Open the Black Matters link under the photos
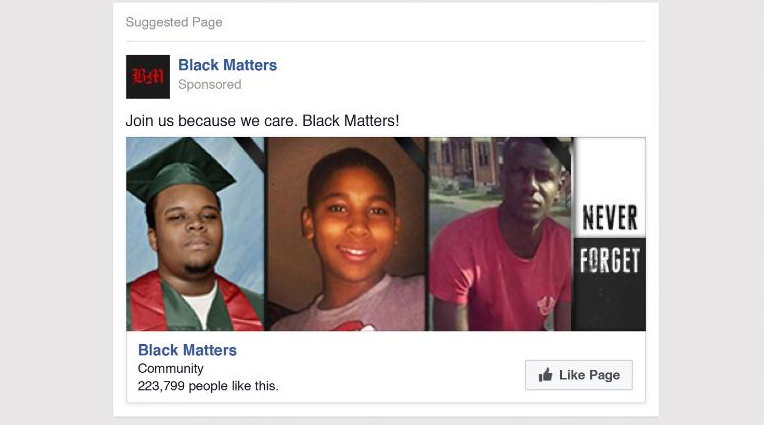Image resolution: width=764 pixels, height=425 pixels. (187, 350)
